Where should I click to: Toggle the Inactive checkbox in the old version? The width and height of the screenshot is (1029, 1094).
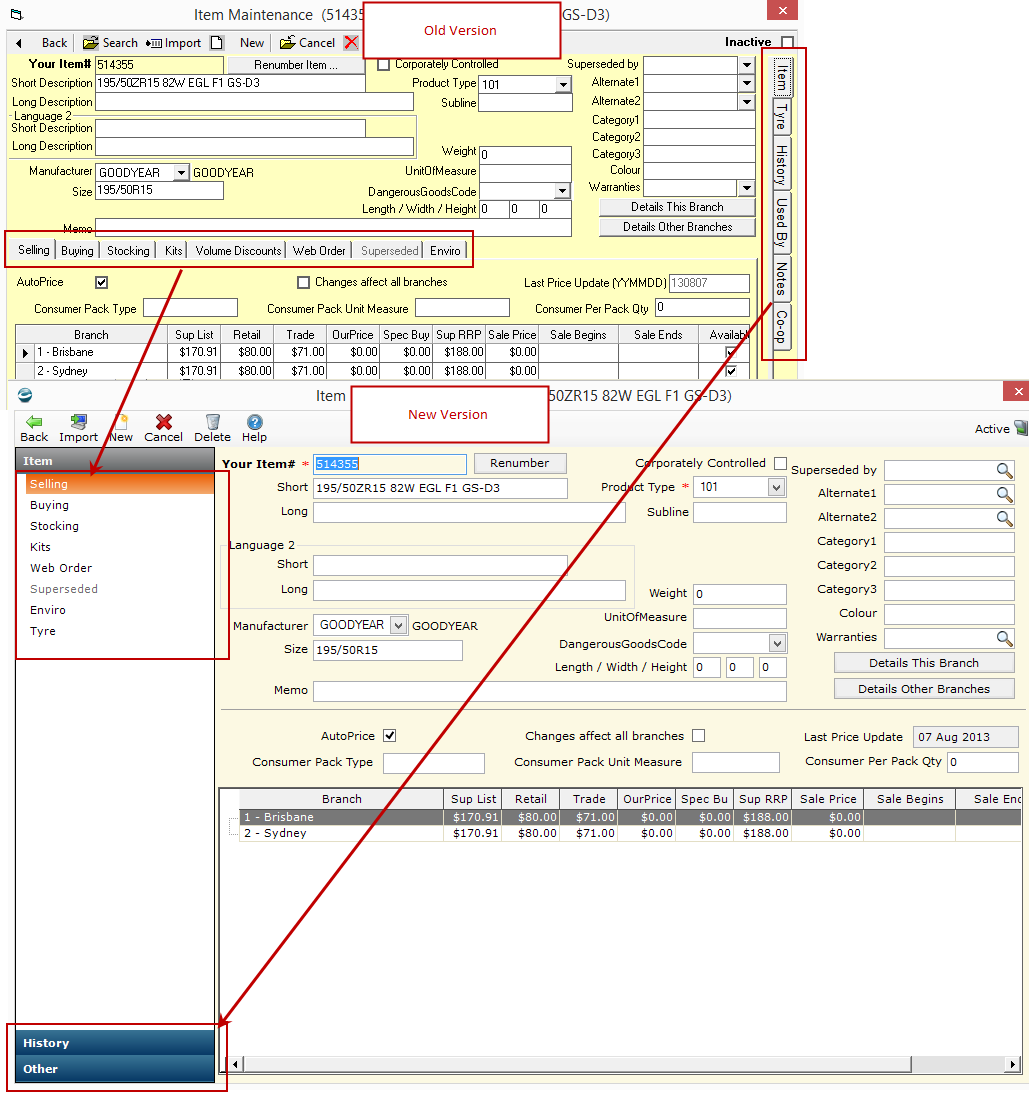(x=788, y=42)
